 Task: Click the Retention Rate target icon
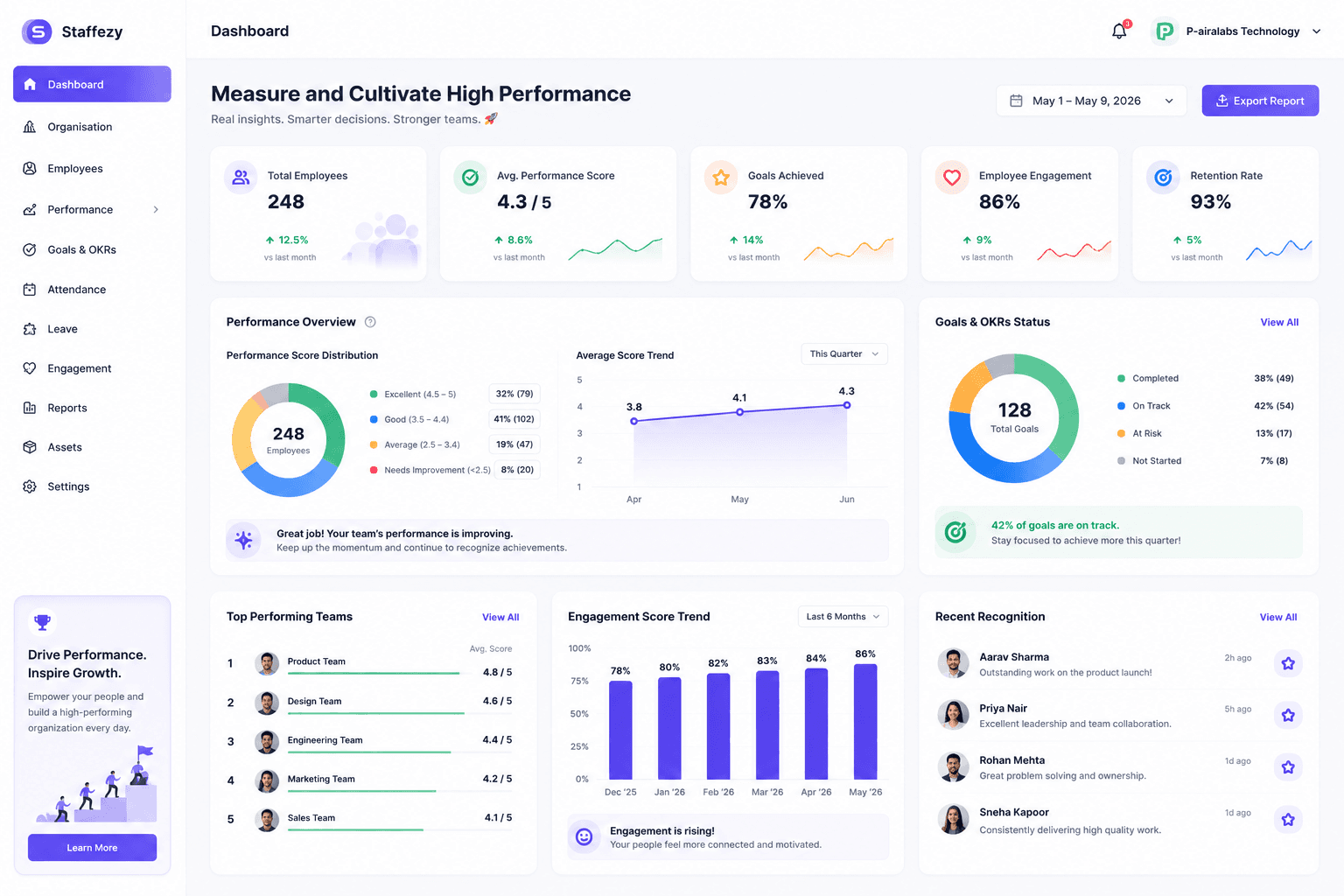(x=1163, y=178)
